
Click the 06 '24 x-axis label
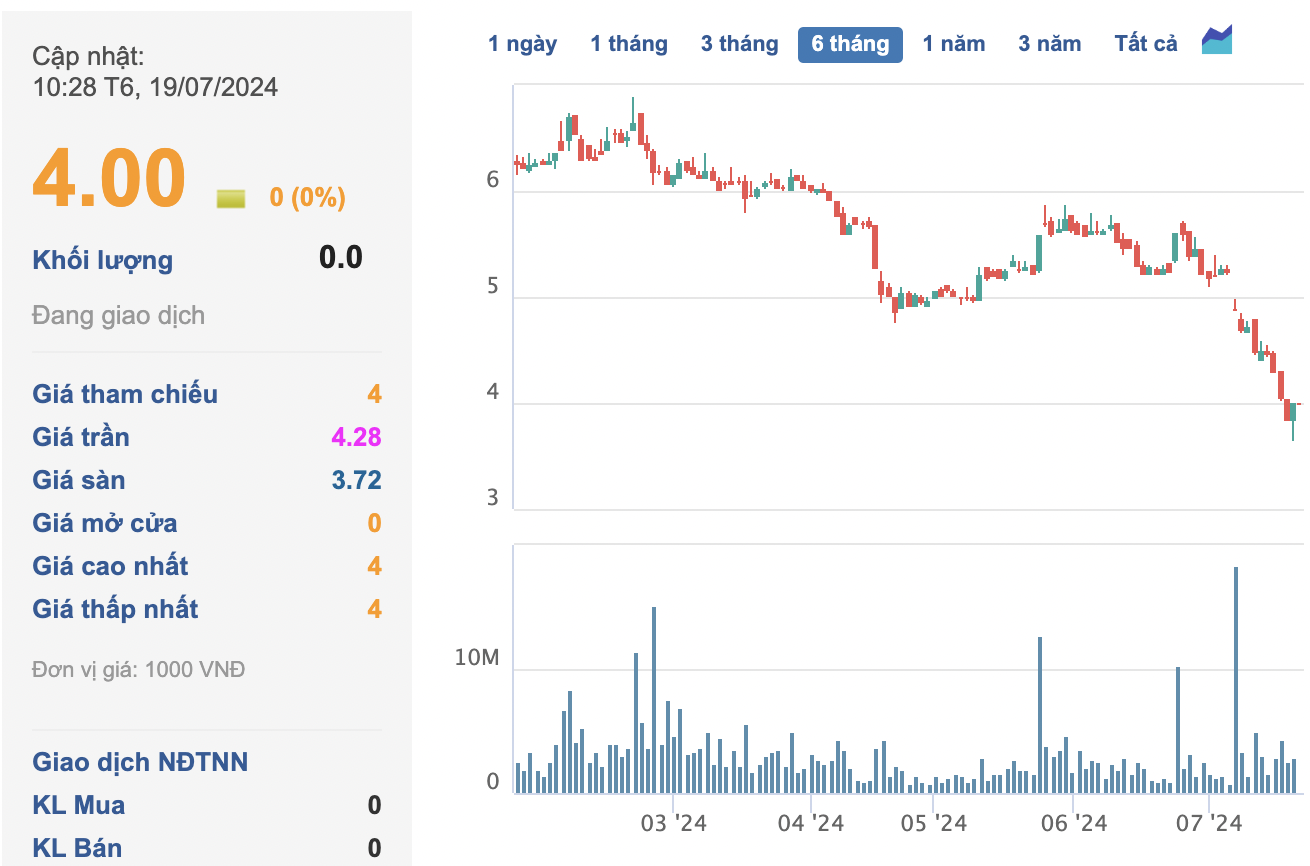click(1073, 823)
